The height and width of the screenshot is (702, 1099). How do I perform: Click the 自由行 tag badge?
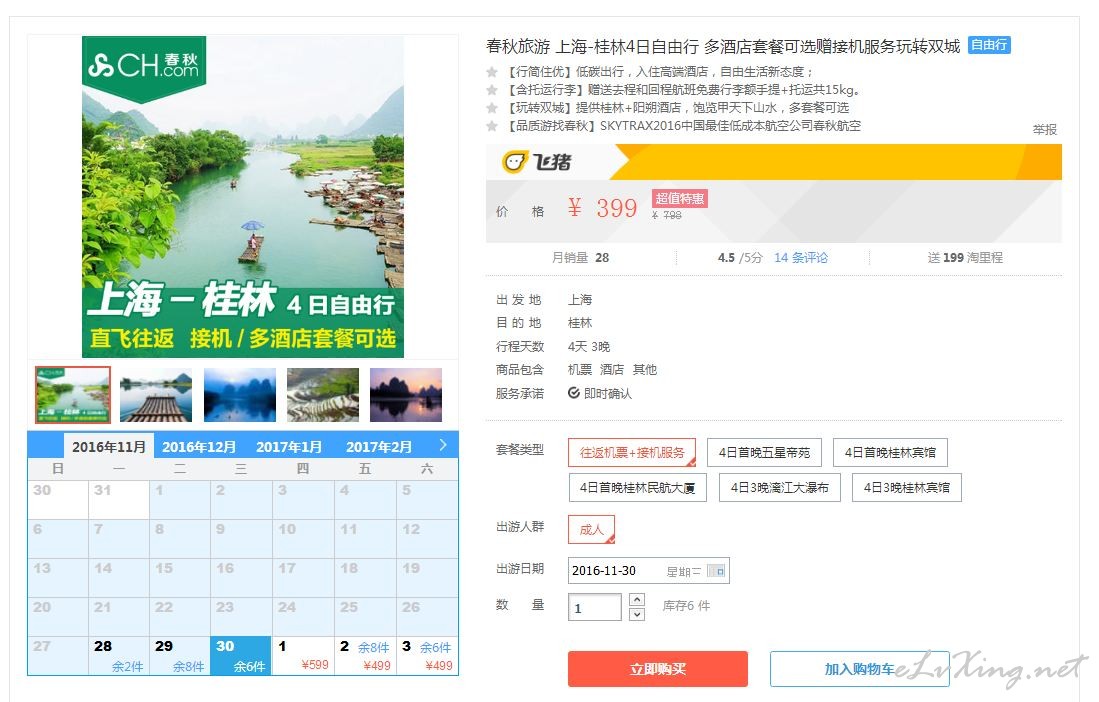pyautogui.click(x=989, y=46)
